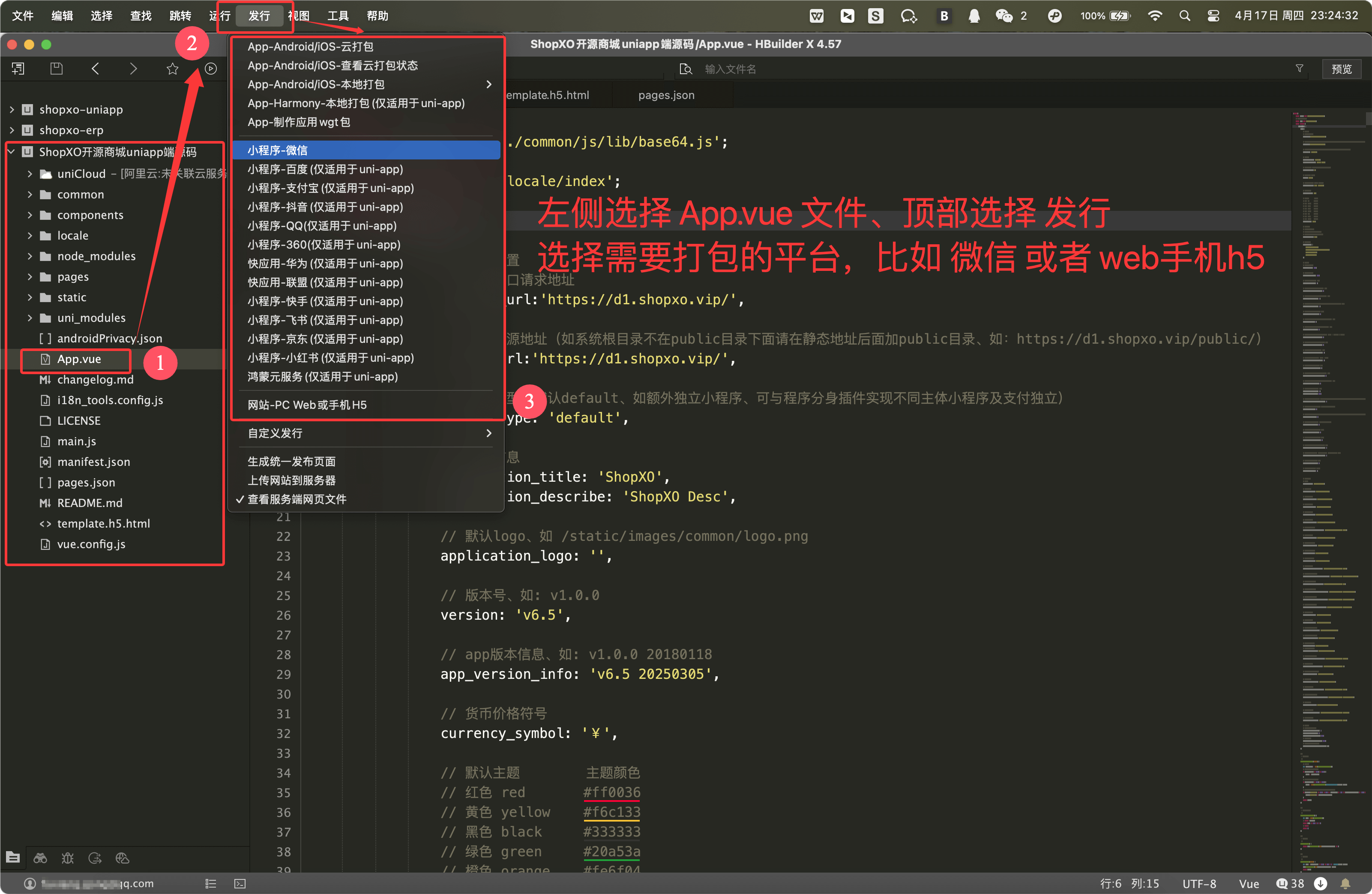Screen dimensions: 1372x894
Task: Collapse the ShopXO开源商城uniapp端源码 project
Action: tap(12, 152)
